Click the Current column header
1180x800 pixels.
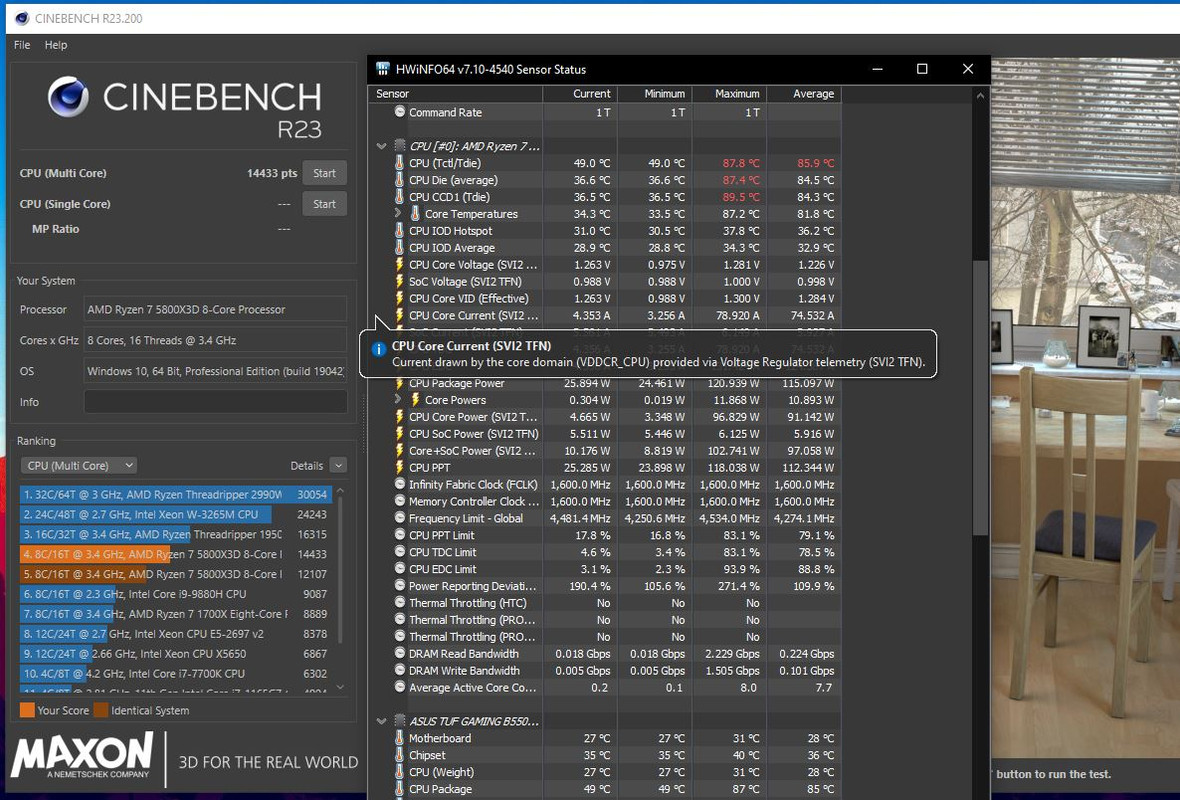[579, 94]
